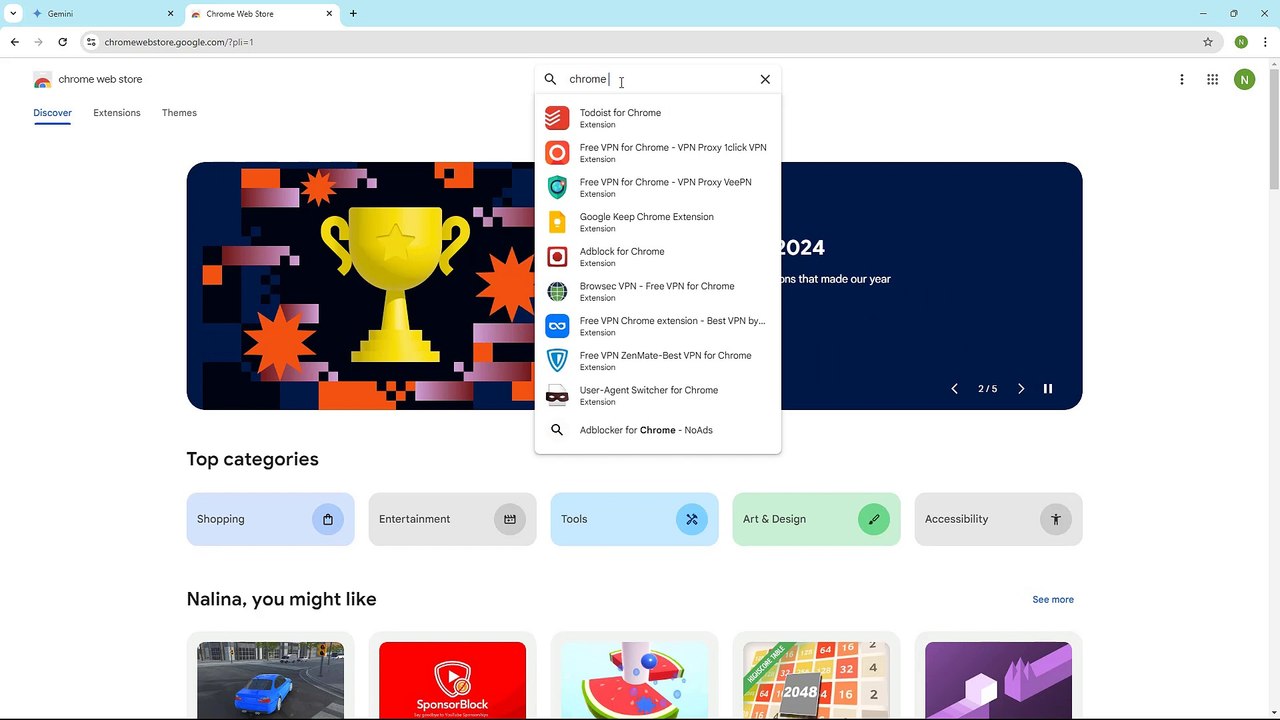Go back to the previous page
Image resolution: width=1280 pixels, height=720 pixels.
pyautogui.click(x=14, y=42)
